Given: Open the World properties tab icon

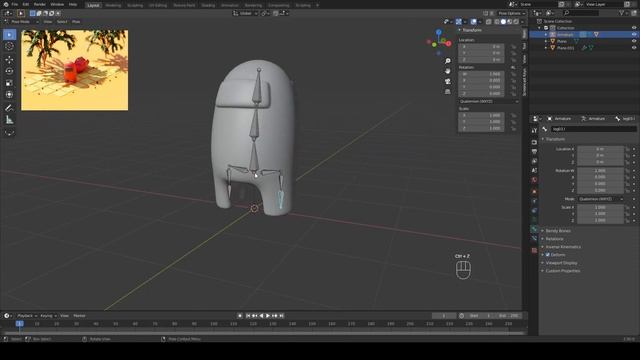Looking at the screenshot, I should (x=534, y=180).
